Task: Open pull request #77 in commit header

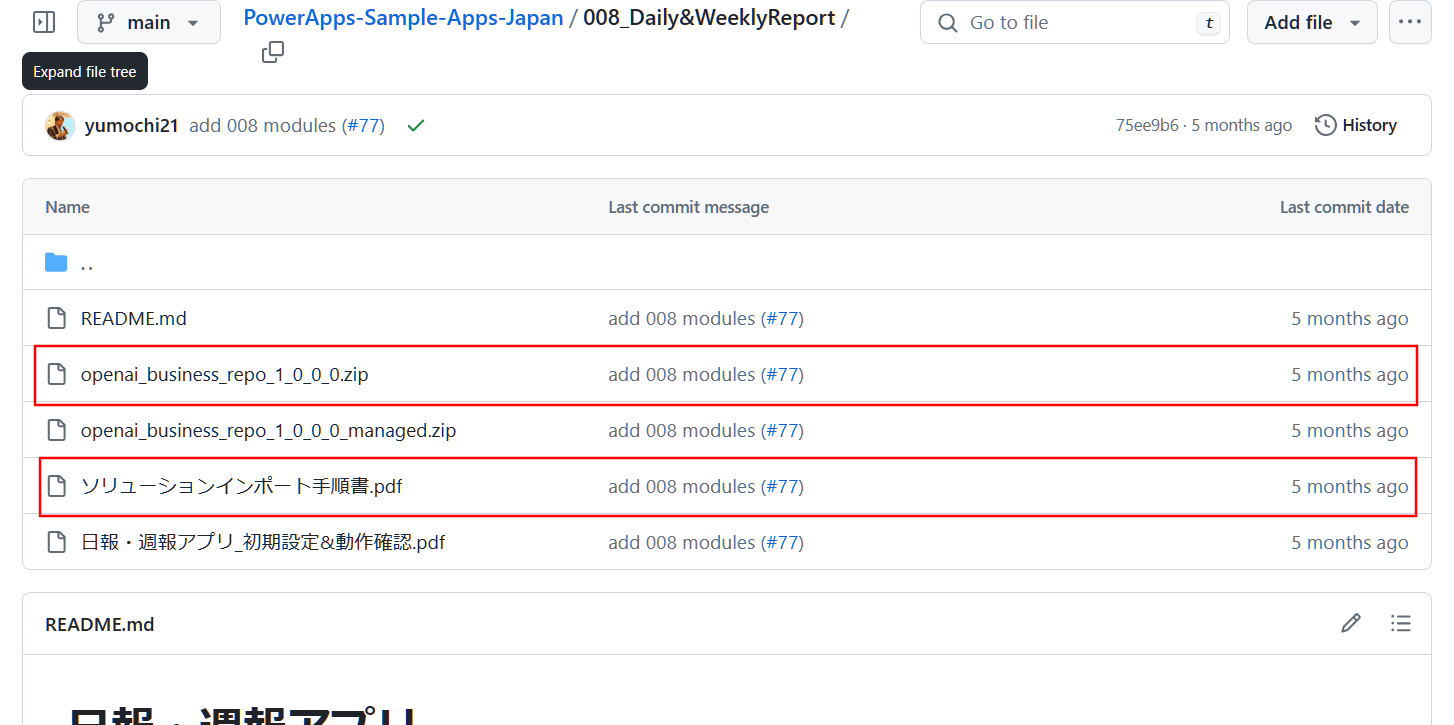Action: (362, 126)
